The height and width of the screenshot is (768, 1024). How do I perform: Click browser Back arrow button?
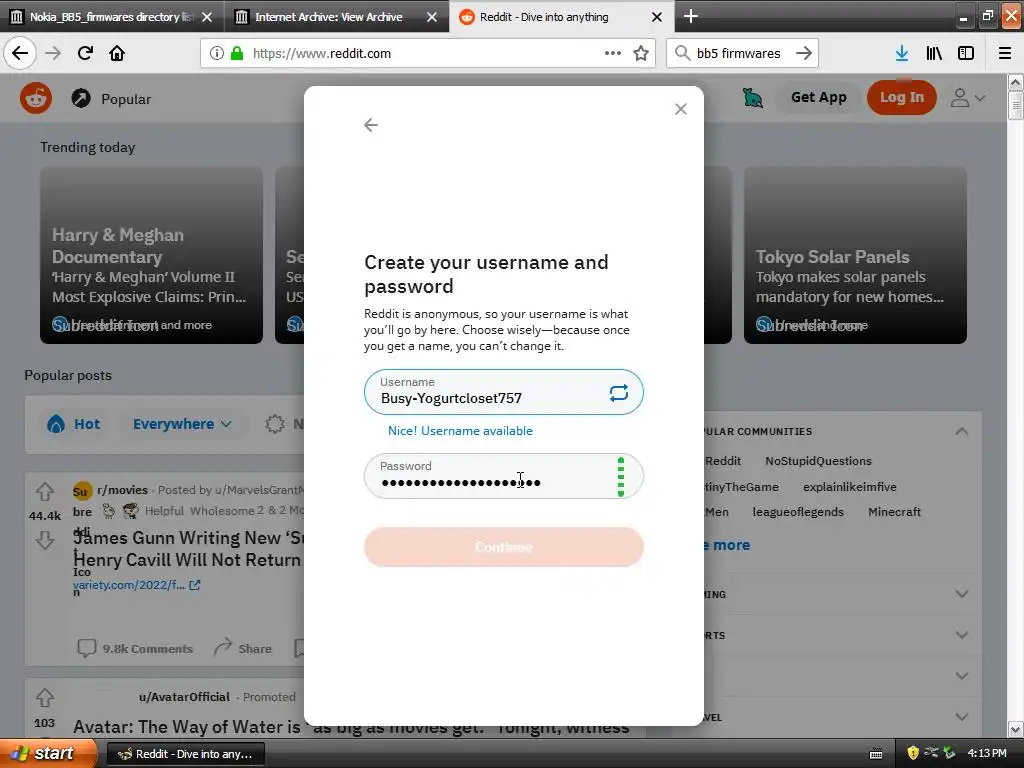coord(20,54)
